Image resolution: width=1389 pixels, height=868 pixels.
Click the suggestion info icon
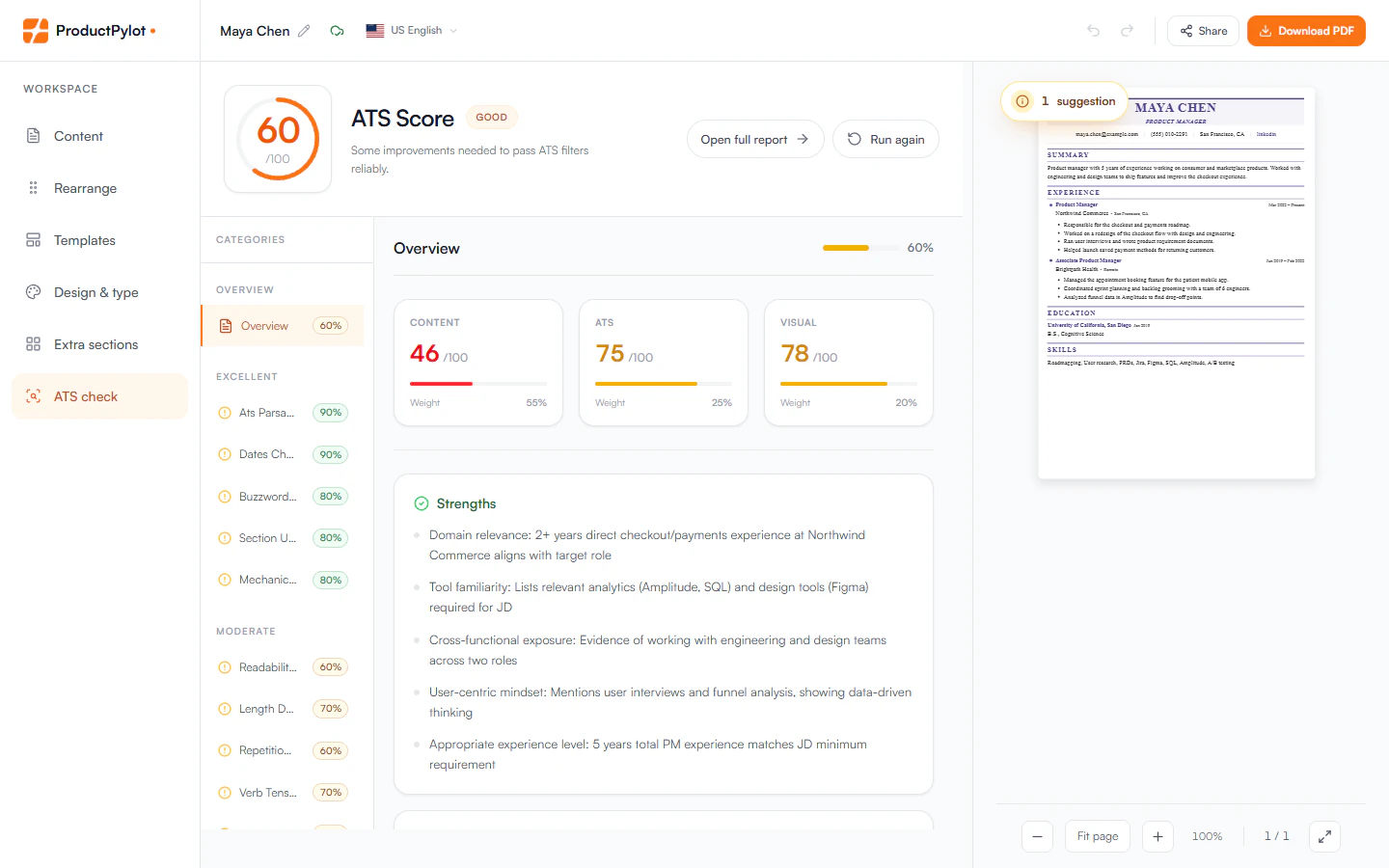click(x=1022, y=101)
